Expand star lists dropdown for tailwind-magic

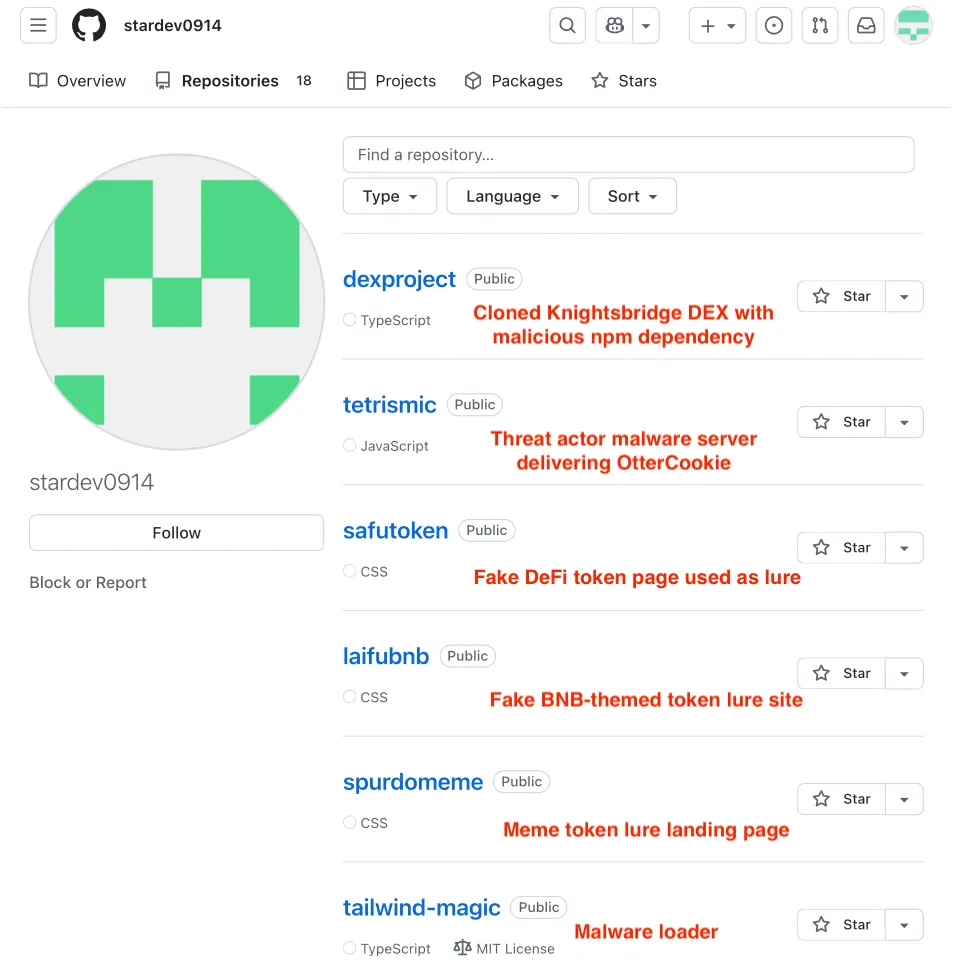[x=904, y=924]
